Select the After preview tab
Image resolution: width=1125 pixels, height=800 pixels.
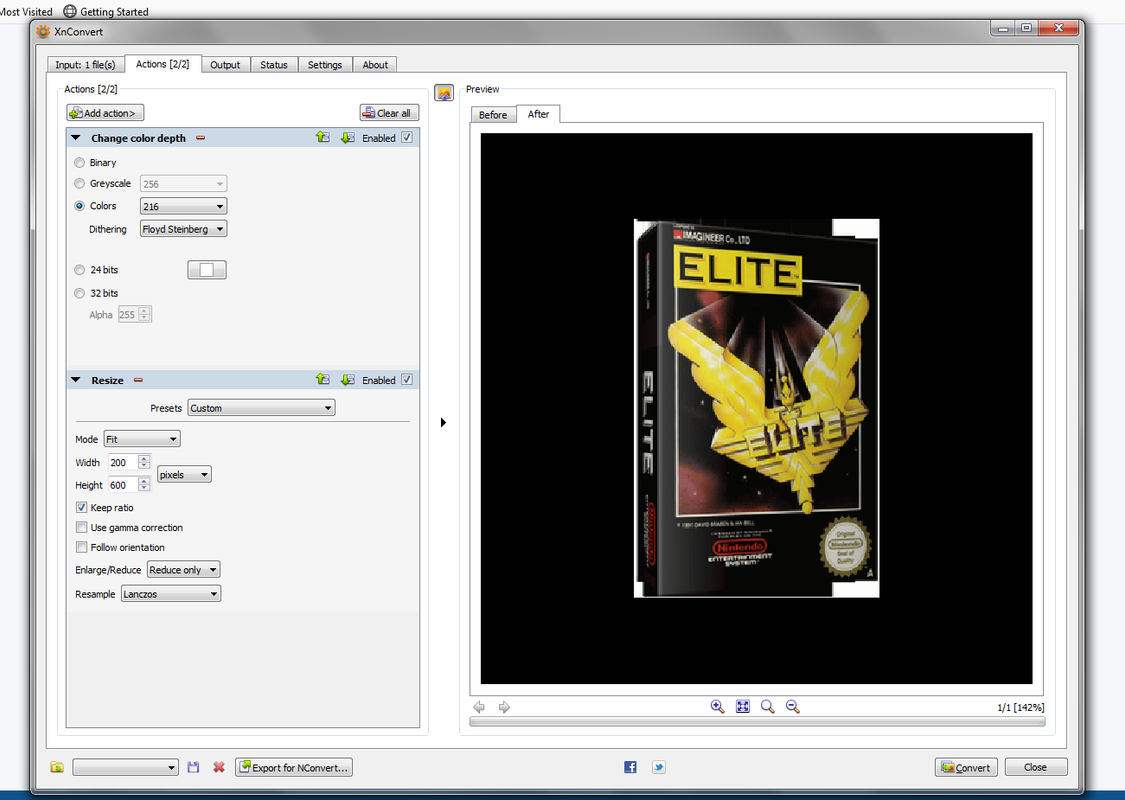click(538, 114)
